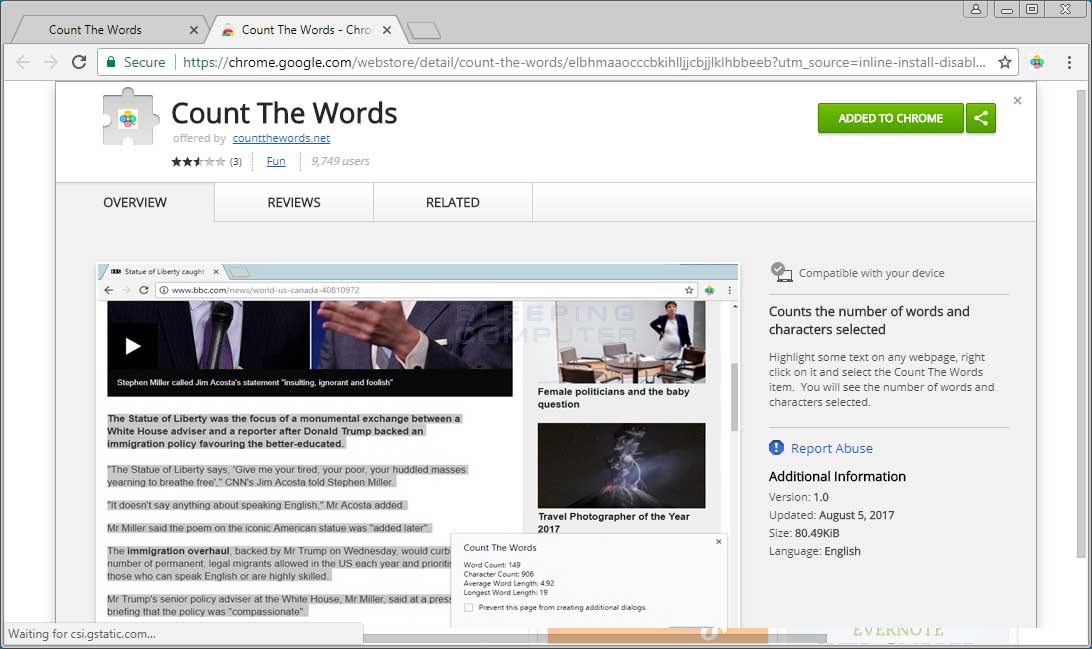Click the star rating of the extension
The image size is (1092, 649).
[x=198, y=162]
